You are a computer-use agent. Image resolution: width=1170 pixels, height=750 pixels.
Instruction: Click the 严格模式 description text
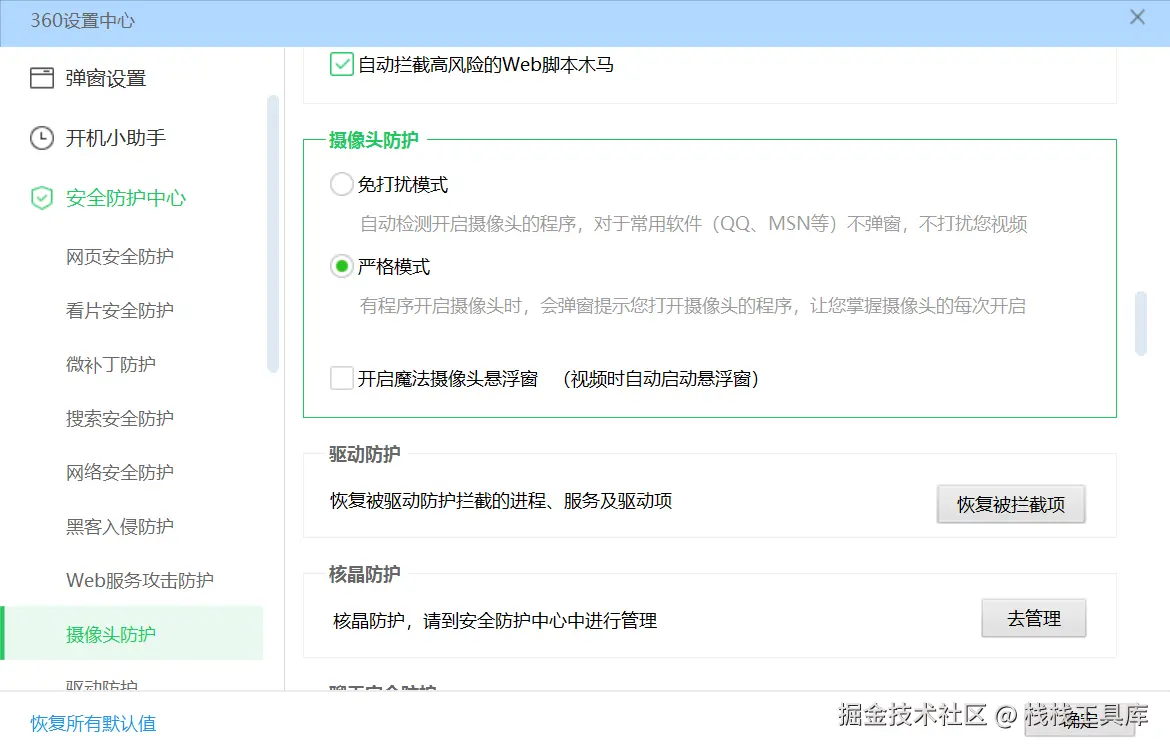[x=693, y=305]
